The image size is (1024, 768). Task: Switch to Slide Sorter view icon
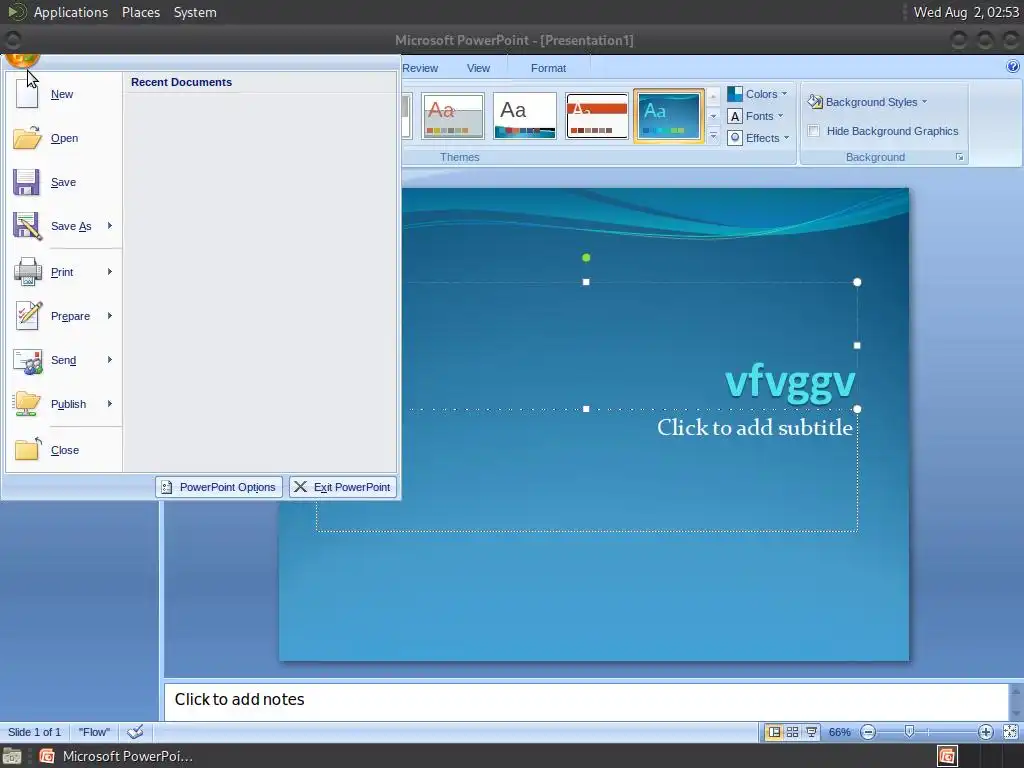(792, 732)
